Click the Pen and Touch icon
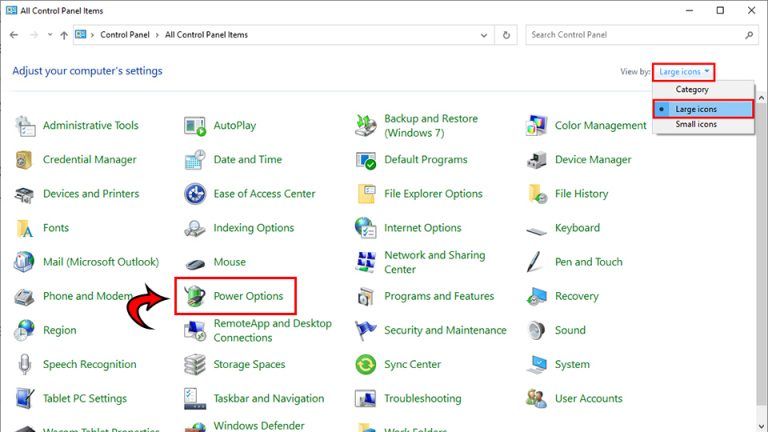The height and width of the screenshot is (432, 768). (535, 262)
